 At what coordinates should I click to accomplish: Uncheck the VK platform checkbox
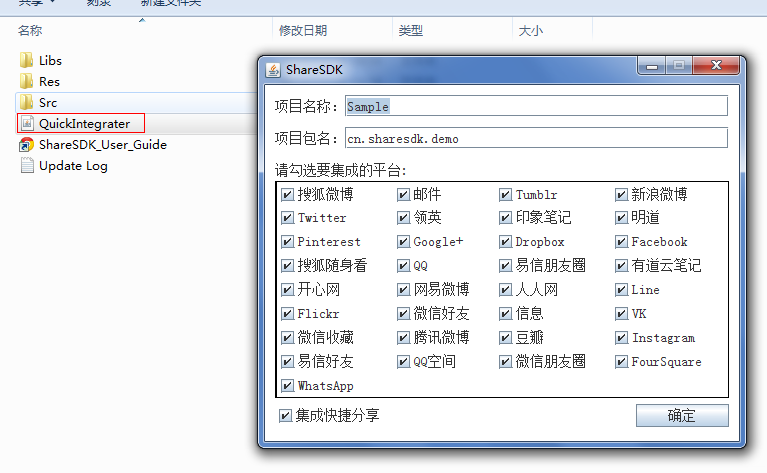point(621,314)
